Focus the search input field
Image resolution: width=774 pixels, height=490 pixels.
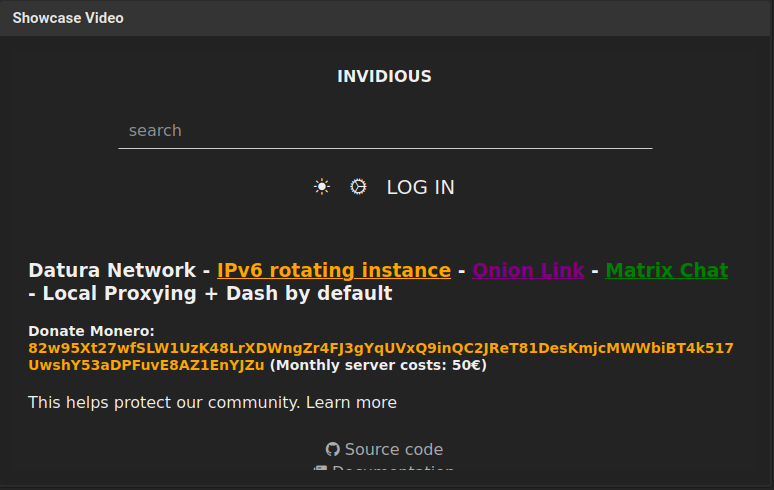click(386, 131)
